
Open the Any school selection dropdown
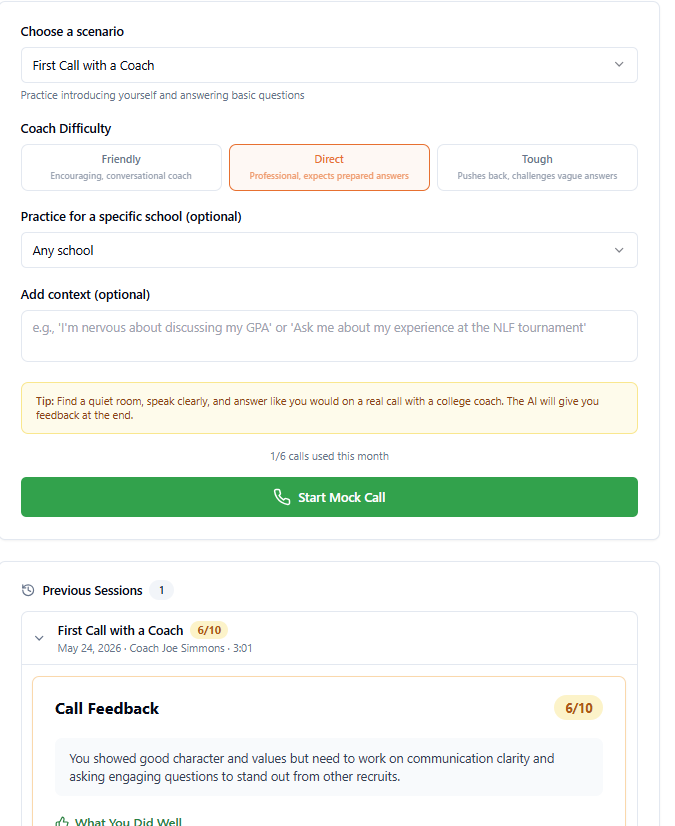coord(329,250)
